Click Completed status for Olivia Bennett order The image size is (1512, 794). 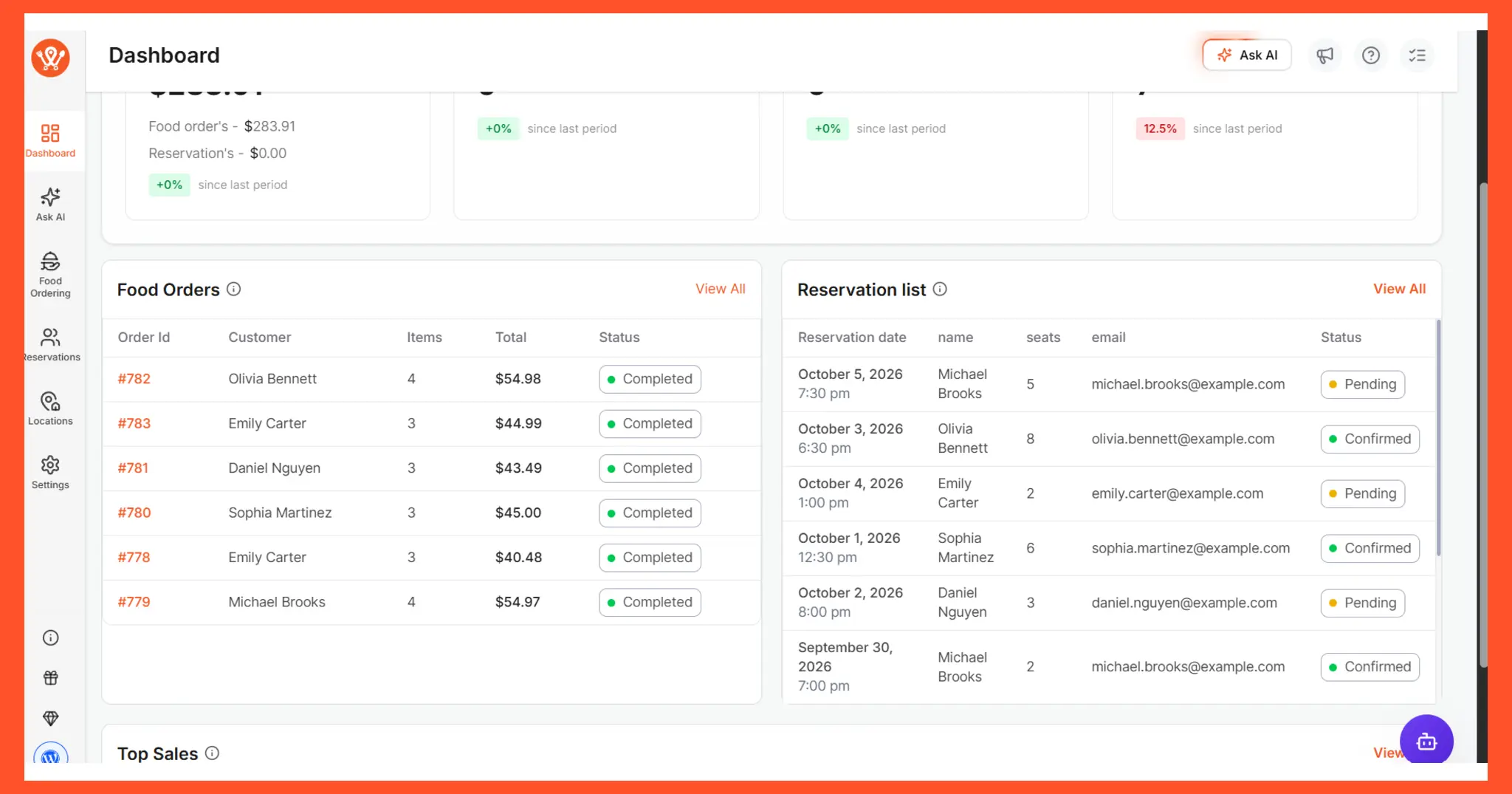tap(650, 379)
